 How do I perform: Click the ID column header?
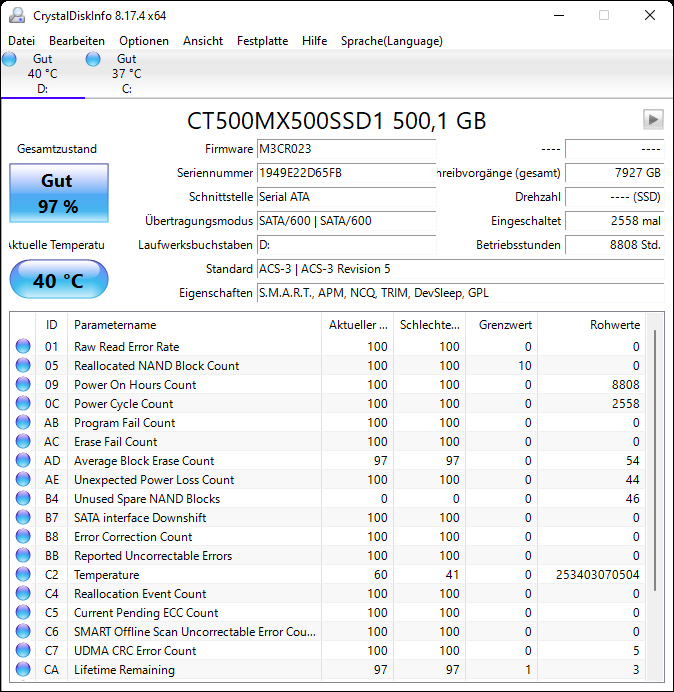pos(52,325)
